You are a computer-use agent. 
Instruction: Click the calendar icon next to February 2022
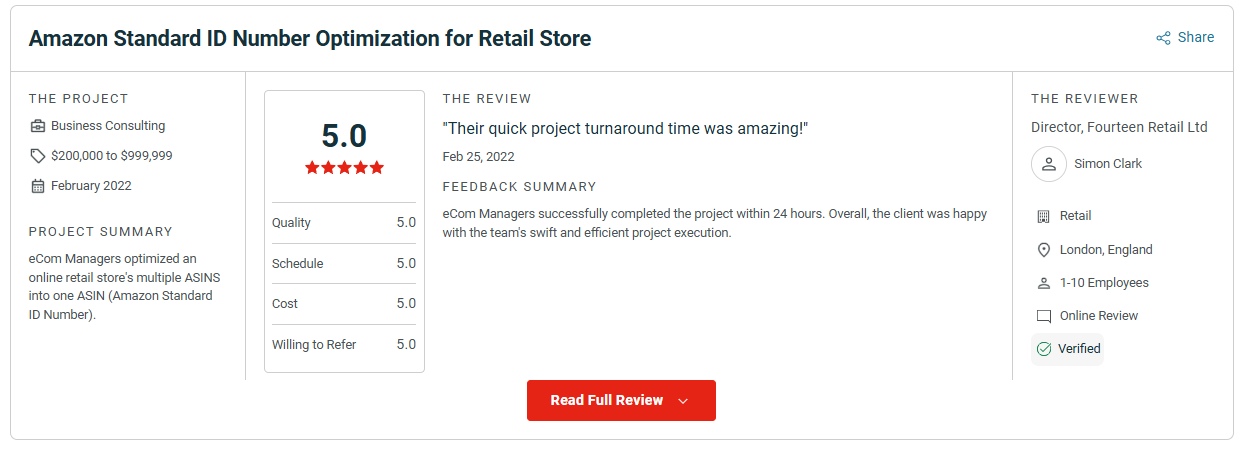click(38, 186)
